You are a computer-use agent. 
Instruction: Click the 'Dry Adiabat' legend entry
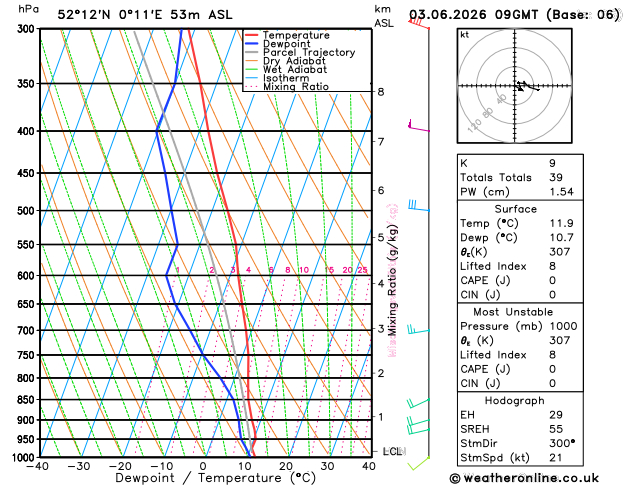click(294, 61)
